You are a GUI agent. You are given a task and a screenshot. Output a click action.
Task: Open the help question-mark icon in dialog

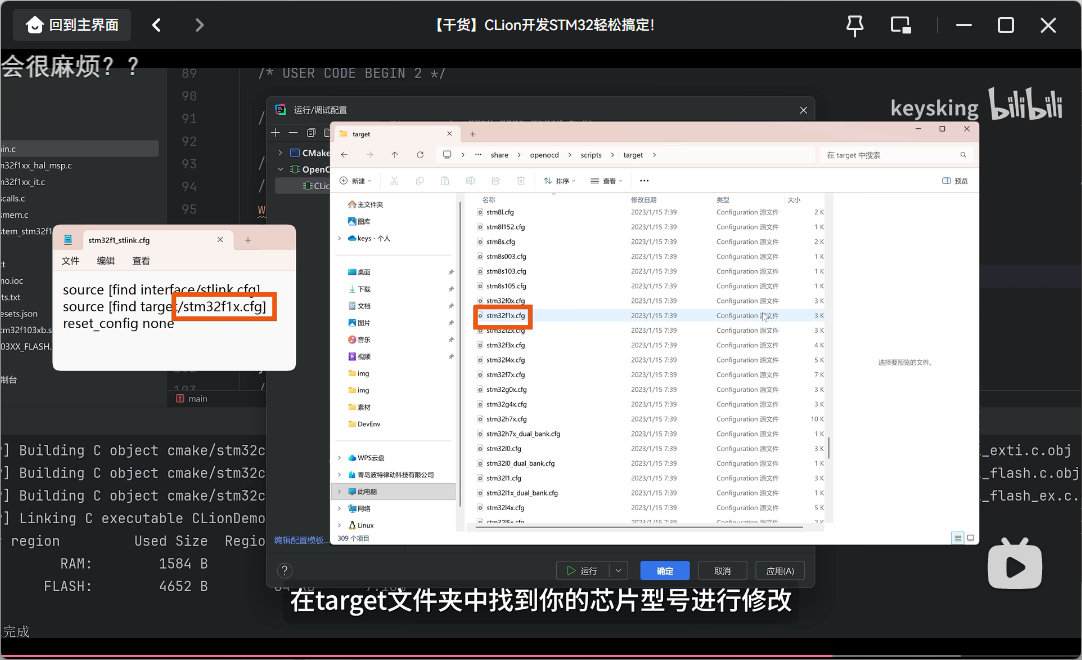[284, 570]
